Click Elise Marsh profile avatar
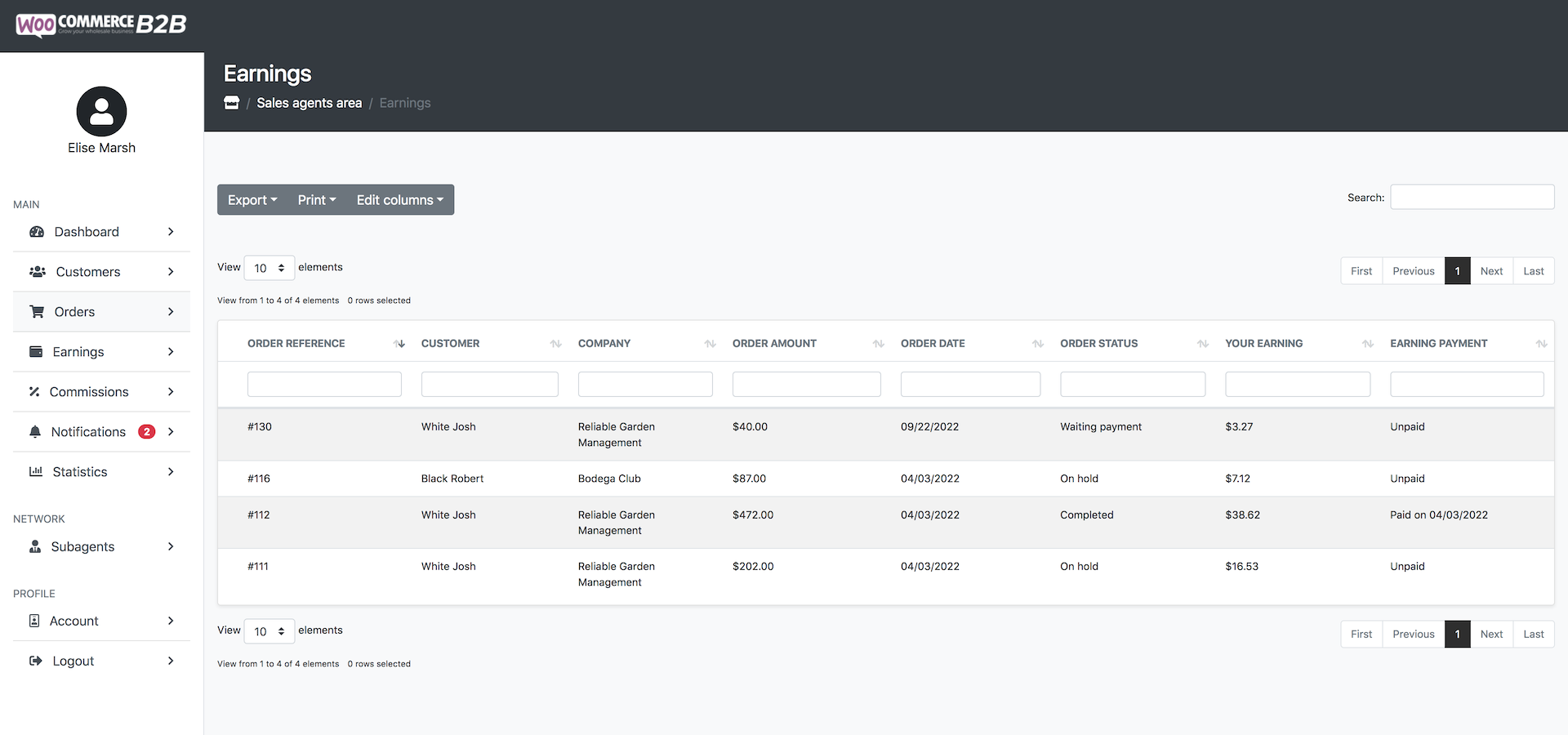 pos(102,112)
